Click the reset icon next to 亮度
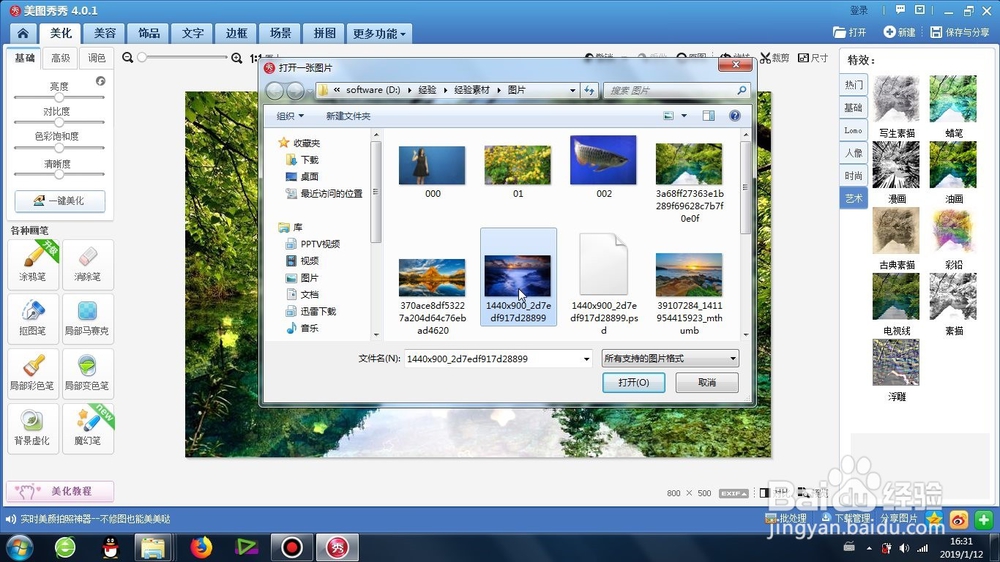 [100, 81]
